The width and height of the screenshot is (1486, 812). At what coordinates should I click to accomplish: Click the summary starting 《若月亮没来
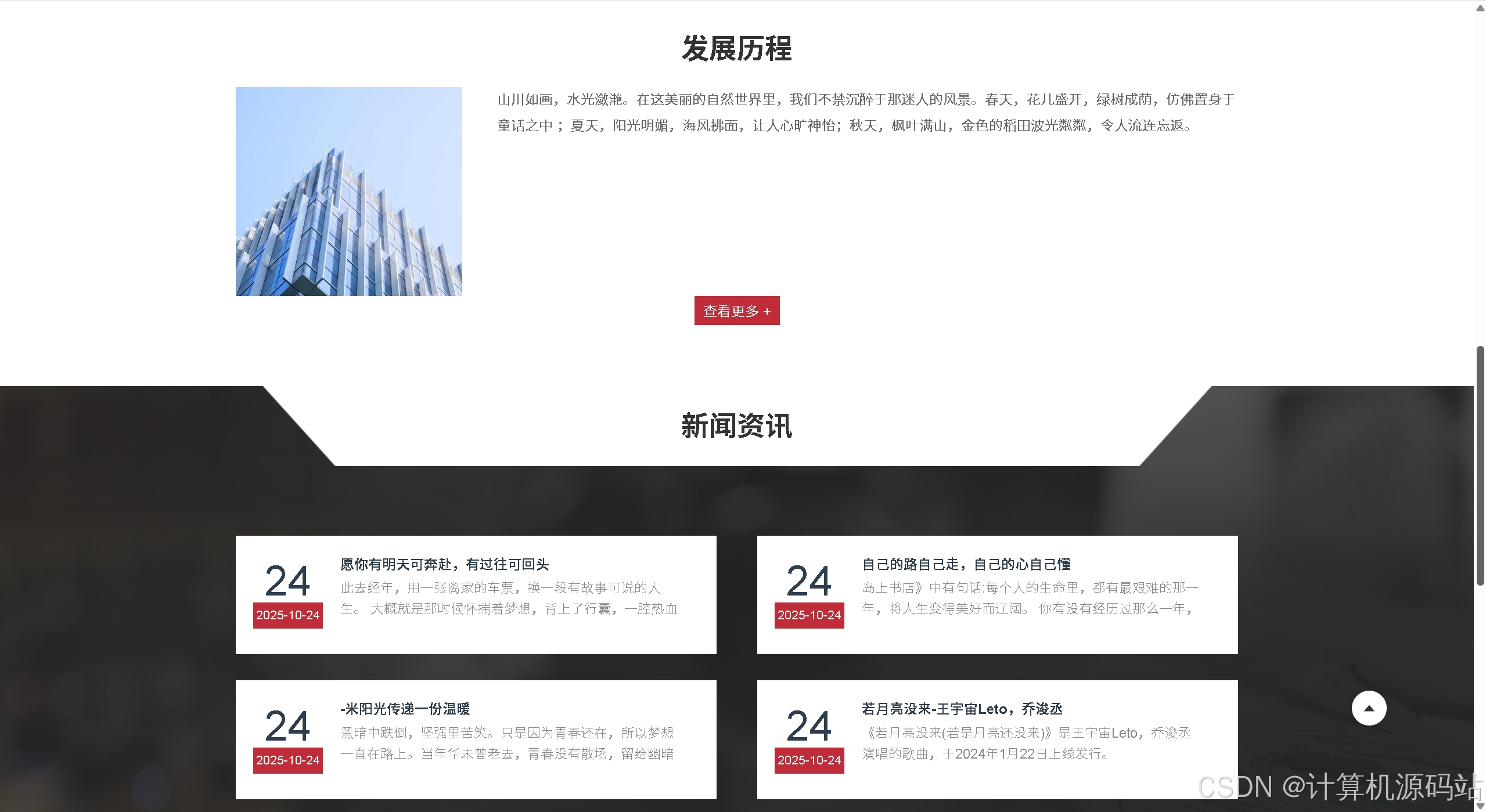click(1027, 744)
